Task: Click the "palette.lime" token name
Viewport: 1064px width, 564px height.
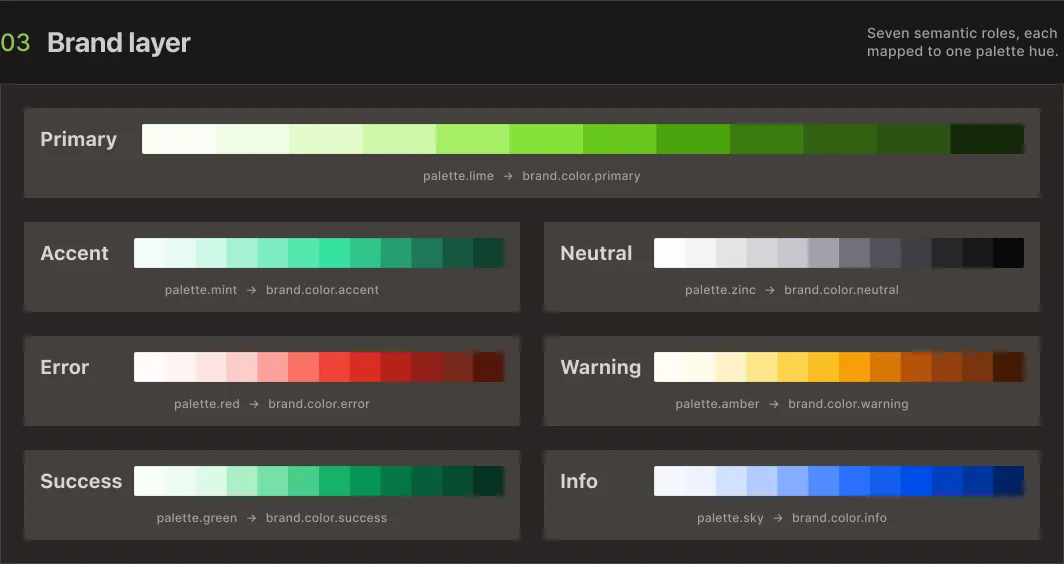Action: (x=458, y=176)
